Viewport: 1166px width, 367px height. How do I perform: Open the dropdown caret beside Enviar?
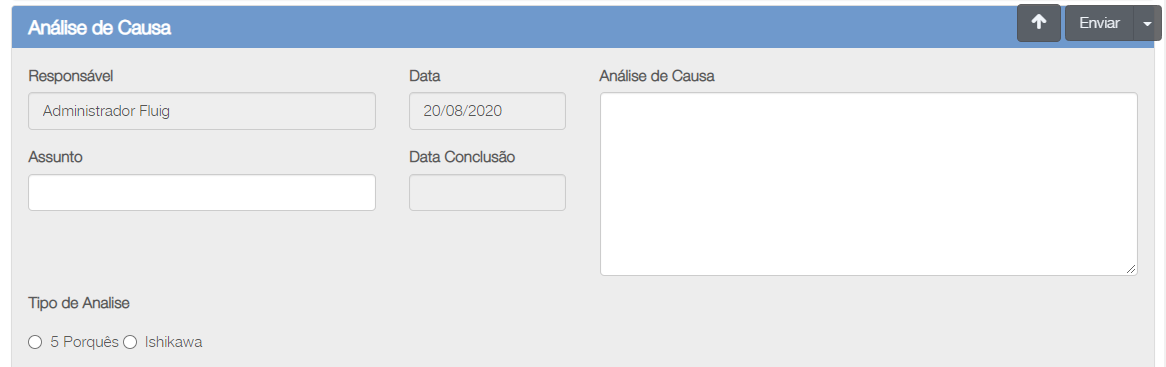1146,23
